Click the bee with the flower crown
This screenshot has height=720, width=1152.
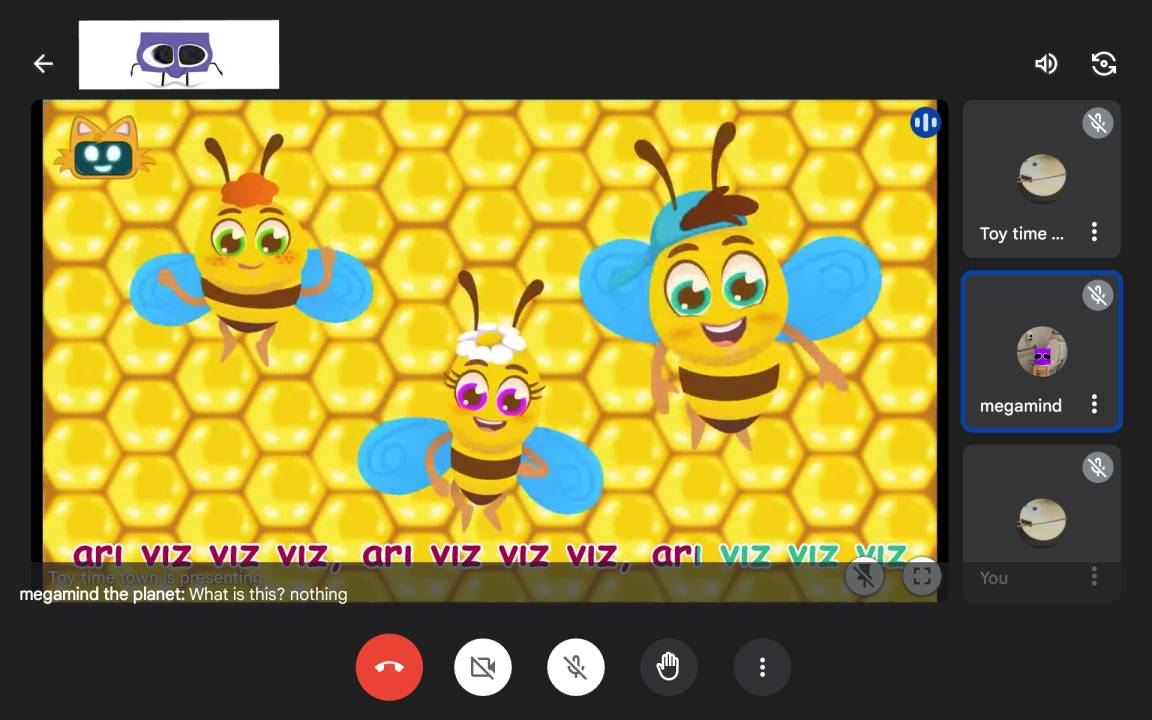click(481, 404)
